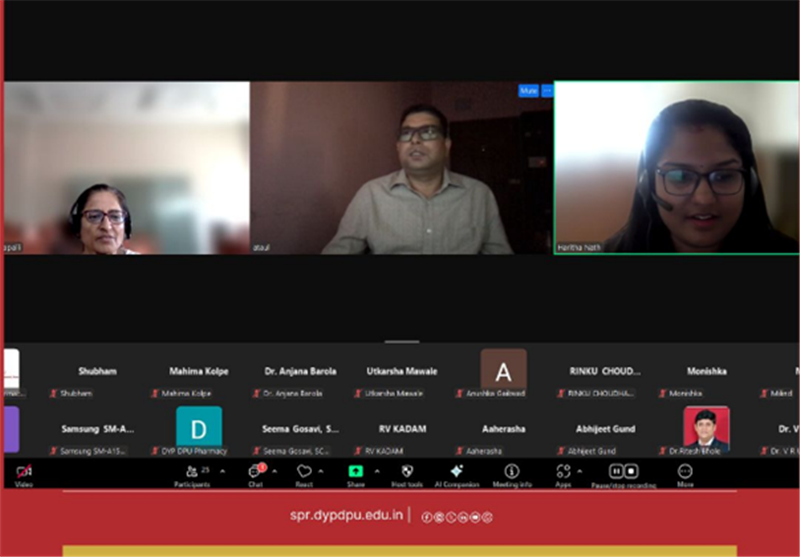Open the More options menu
800x557 pixels.
coord(685,471)
